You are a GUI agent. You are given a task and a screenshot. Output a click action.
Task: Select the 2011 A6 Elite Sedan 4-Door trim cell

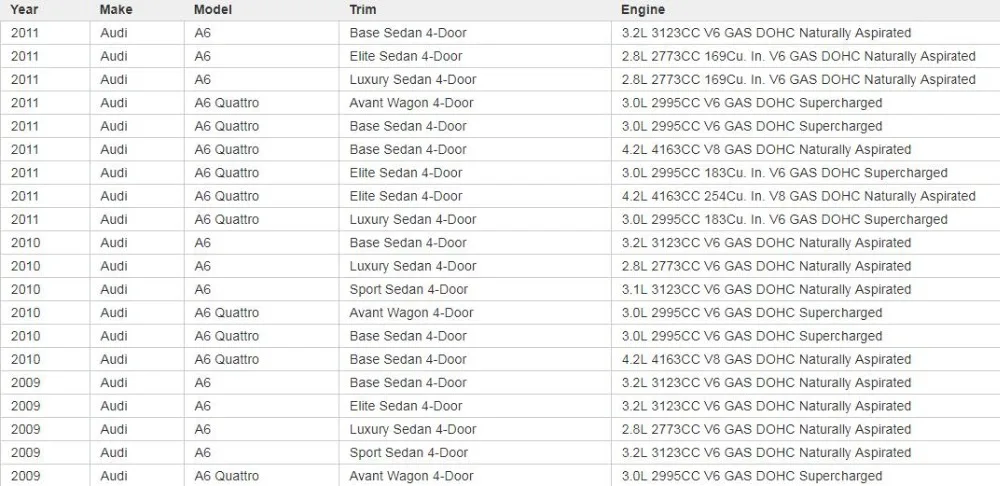[475, 56]
